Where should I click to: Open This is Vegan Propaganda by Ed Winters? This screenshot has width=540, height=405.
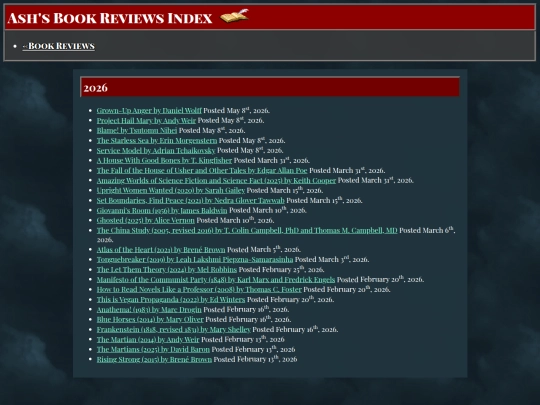point(171,300)
